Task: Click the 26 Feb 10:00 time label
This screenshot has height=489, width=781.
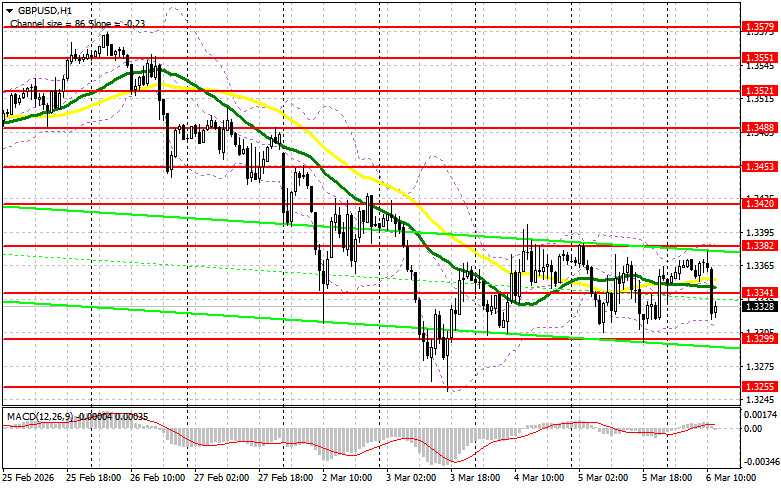Action: point(158,478)
